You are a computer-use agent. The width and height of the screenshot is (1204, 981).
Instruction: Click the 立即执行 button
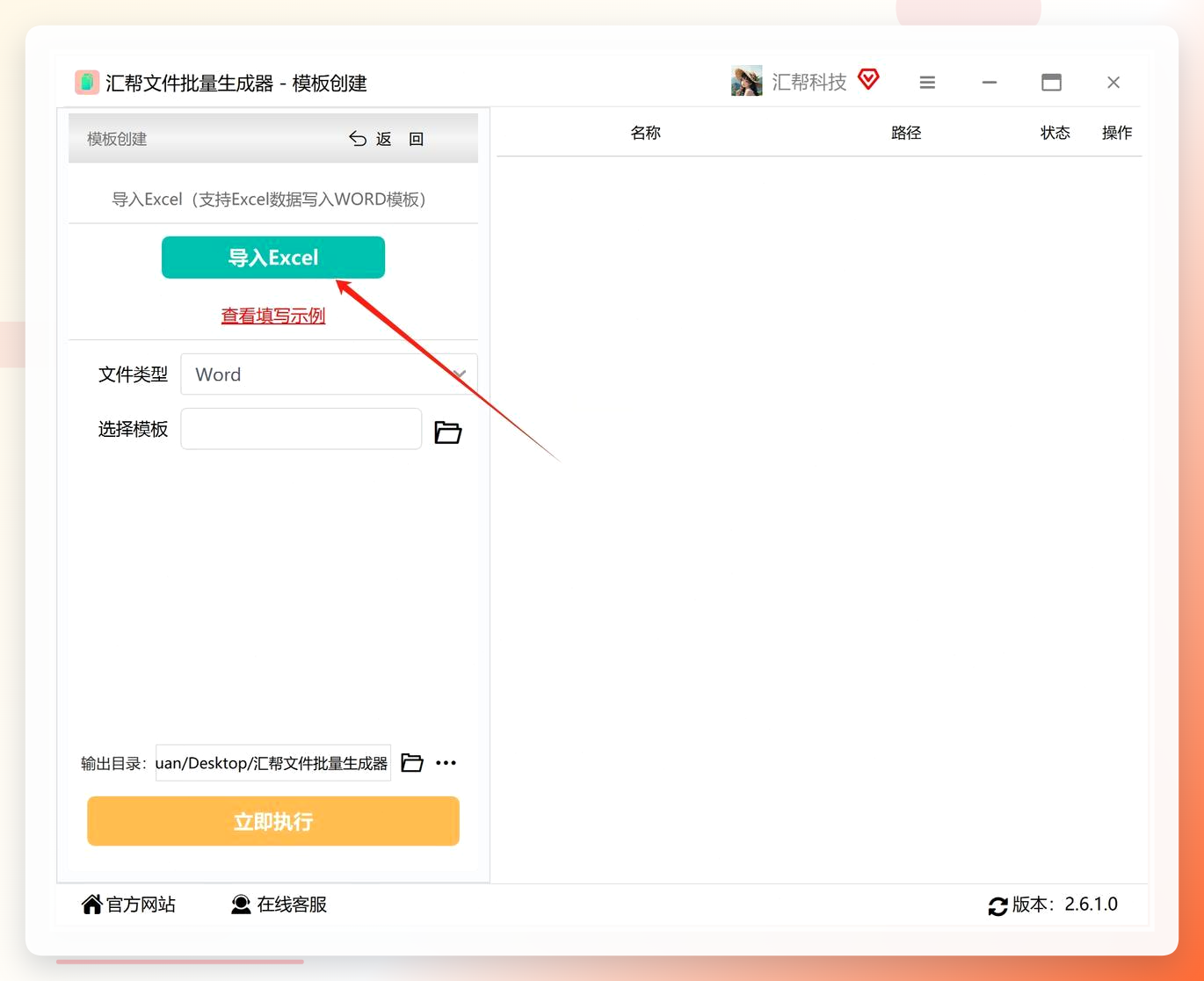pyautogui.click(x=273, y=821)
